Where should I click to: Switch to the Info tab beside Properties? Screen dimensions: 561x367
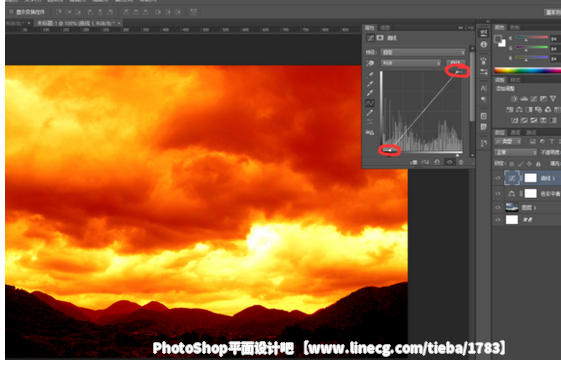click(x=385, y=28)
